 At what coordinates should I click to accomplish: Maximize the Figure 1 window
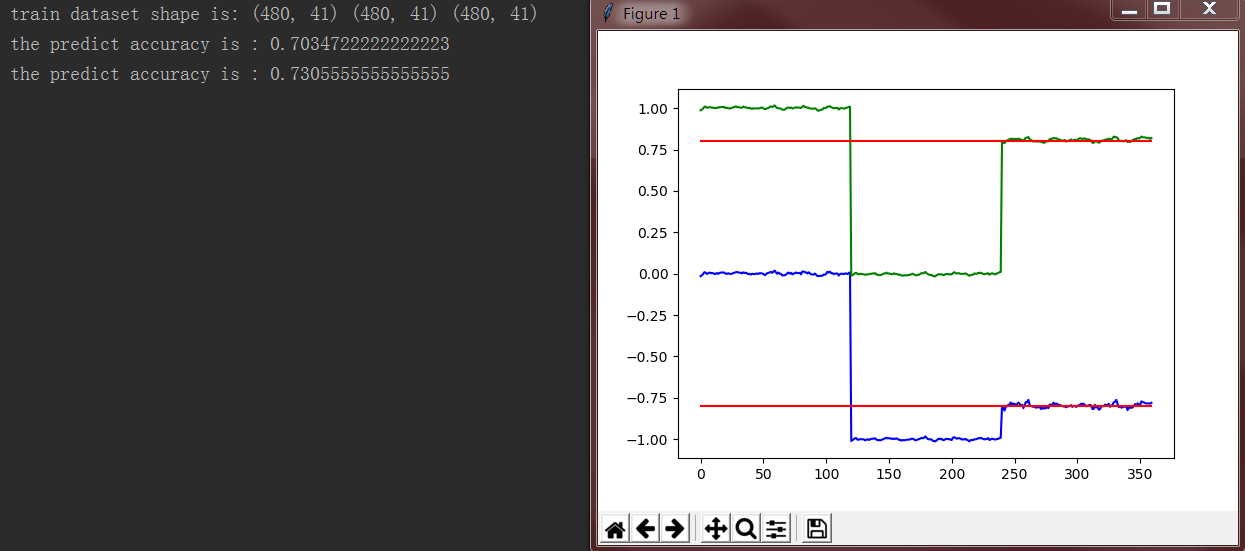click(1162, 9)
